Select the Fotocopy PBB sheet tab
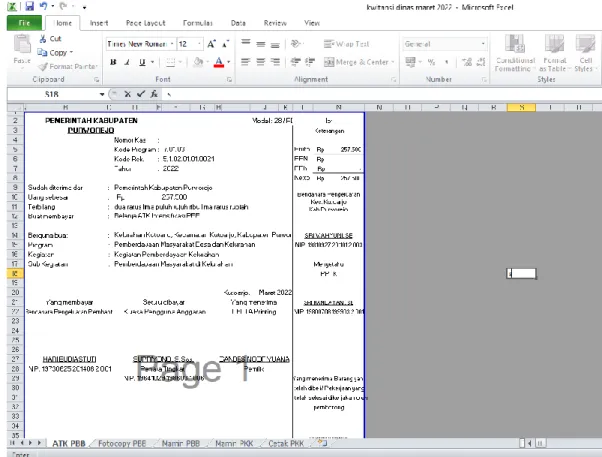 (122, 444)
